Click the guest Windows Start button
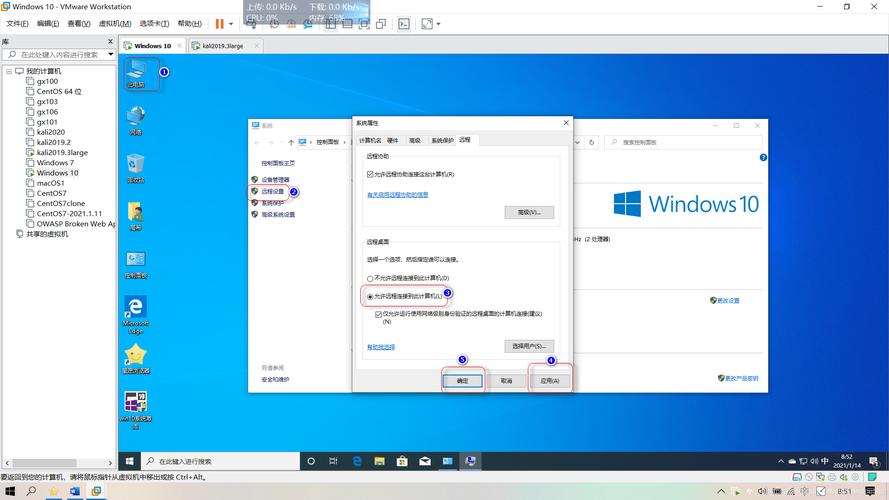This screenshot has width=889, height=500. coord(129,461)
